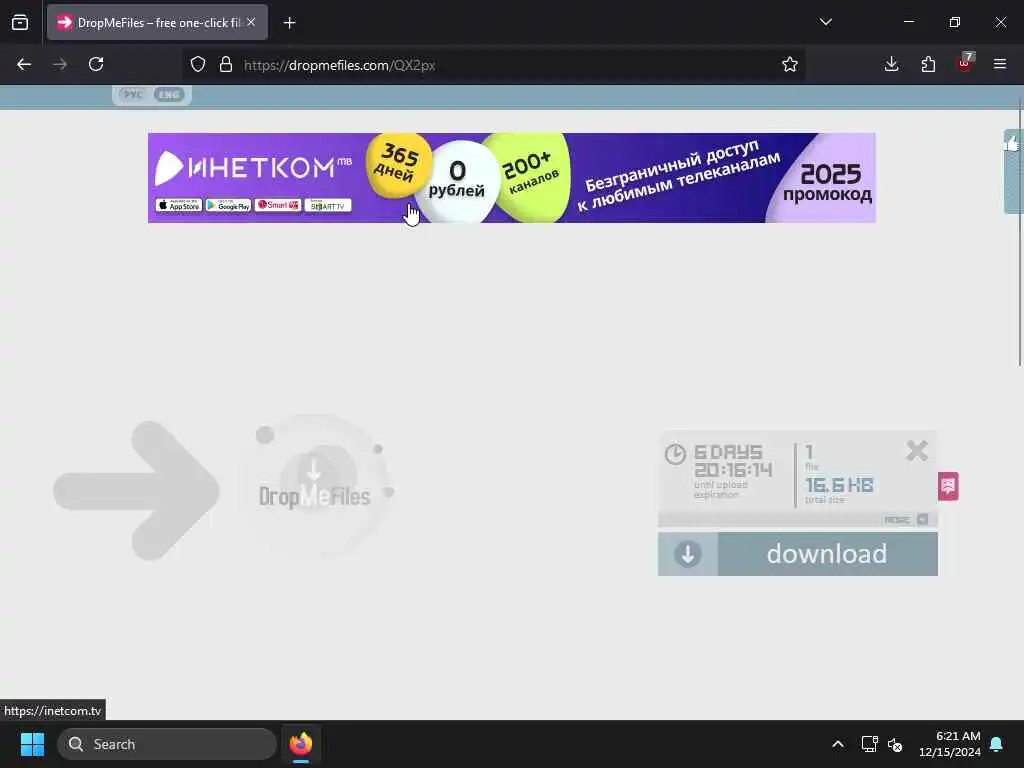Viewport: 1024px width, 768px height.
Task: Click the uBlock extension icon with badge
Action: (x=965, y=63)
